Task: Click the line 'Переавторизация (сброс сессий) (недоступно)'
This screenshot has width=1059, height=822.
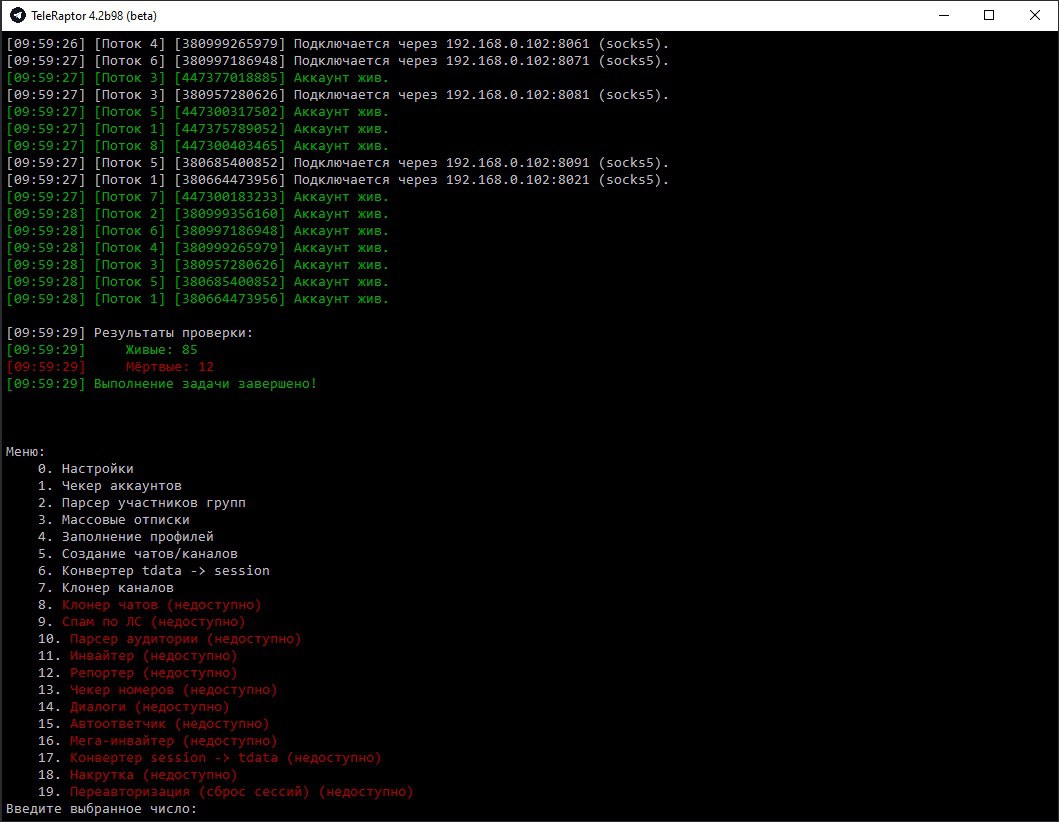Action: tap(242, 792)
